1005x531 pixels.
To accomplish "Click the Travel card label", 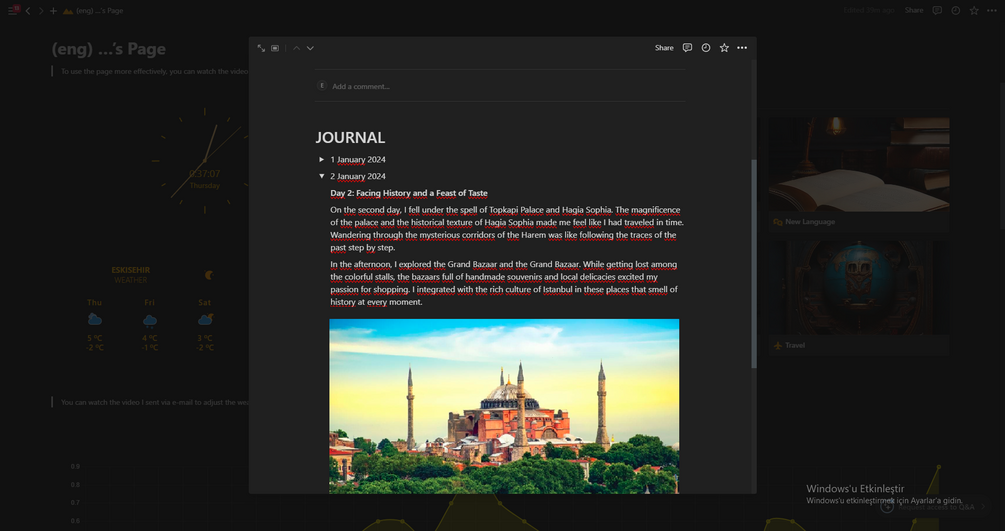I will point(795,345).
